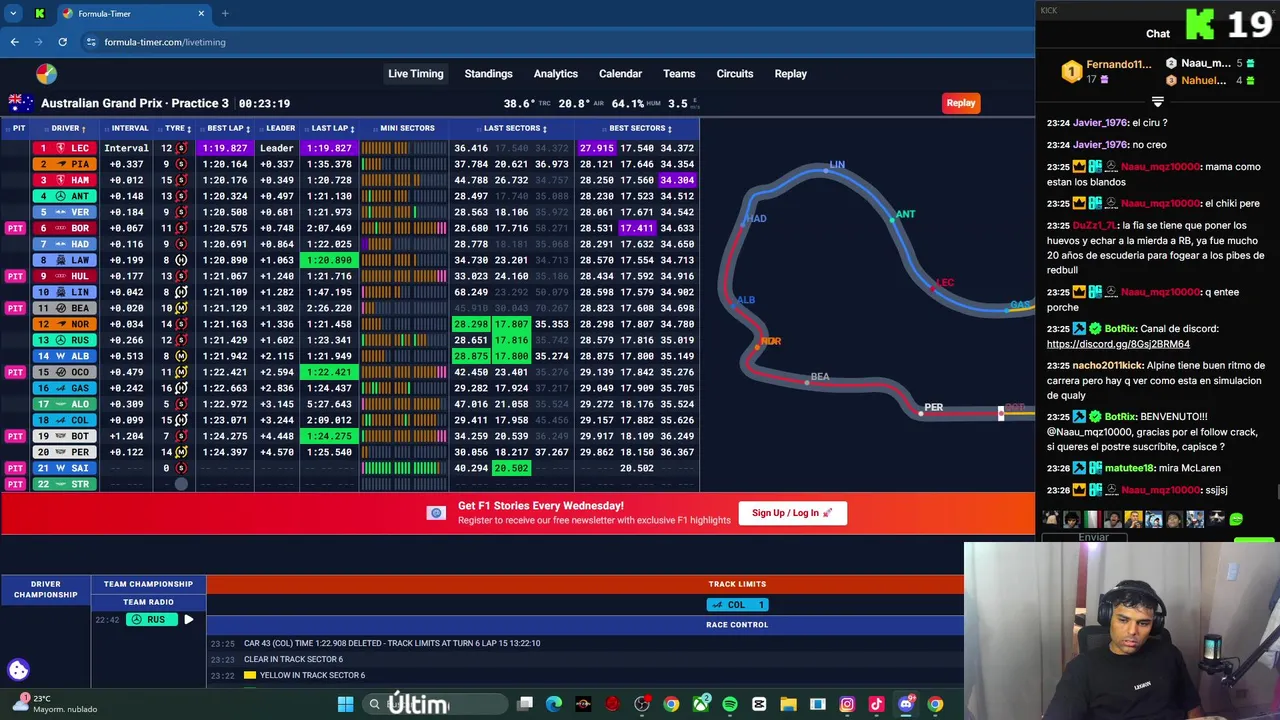Open the Analytics menu item
The height and width of the screenshot is (720, 1280).
click(555, 74)
